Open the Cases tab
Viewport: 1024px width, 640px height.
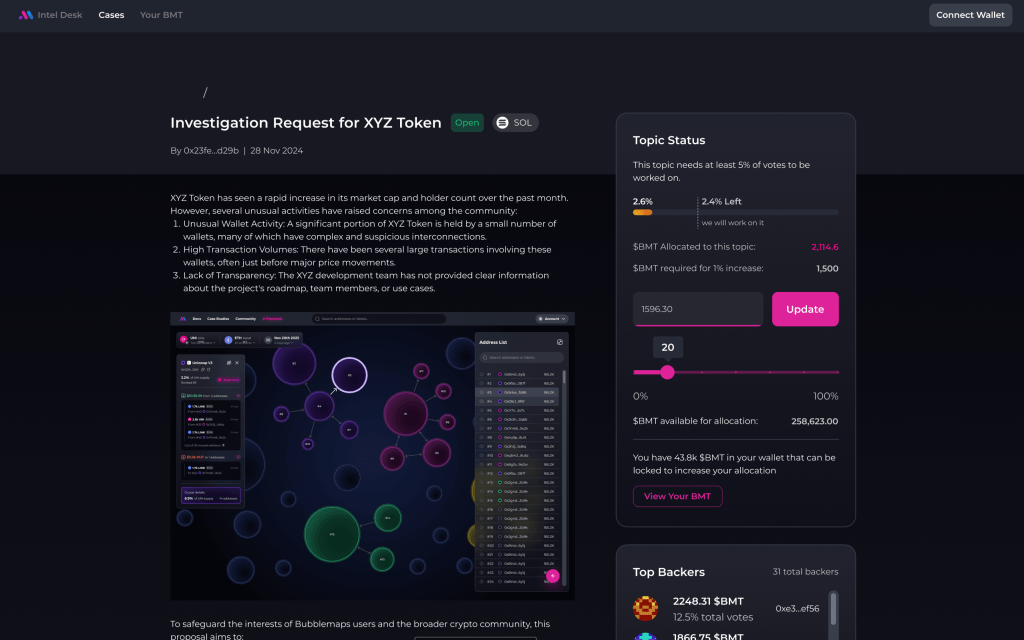111,15
